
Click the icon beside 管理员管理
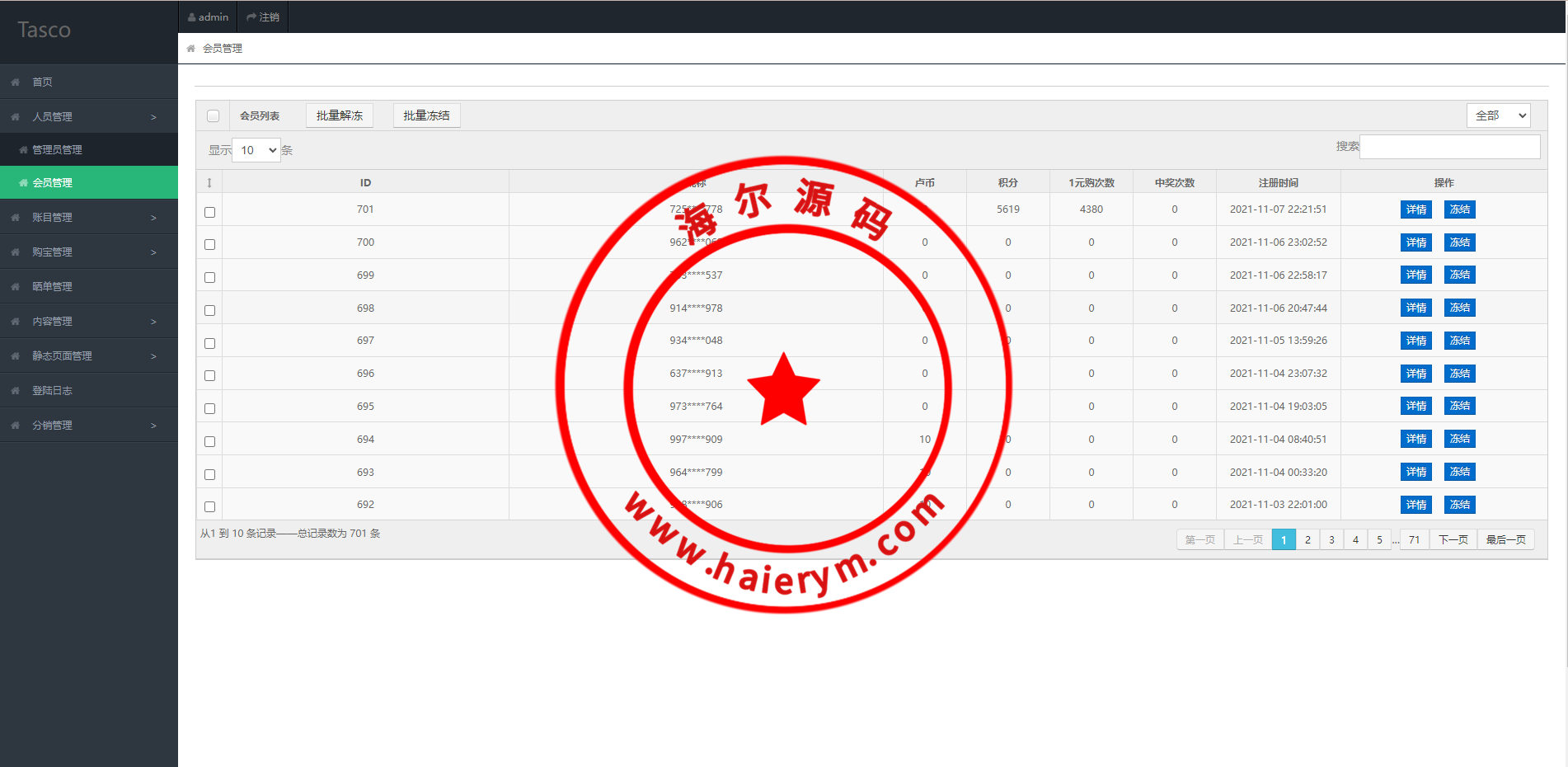(x=23, y=150)
